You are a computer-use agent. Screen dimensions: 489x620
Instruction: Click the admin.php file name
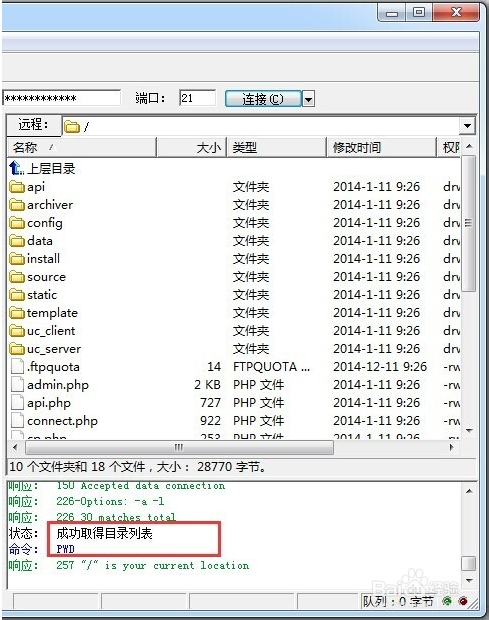point(58,385)
